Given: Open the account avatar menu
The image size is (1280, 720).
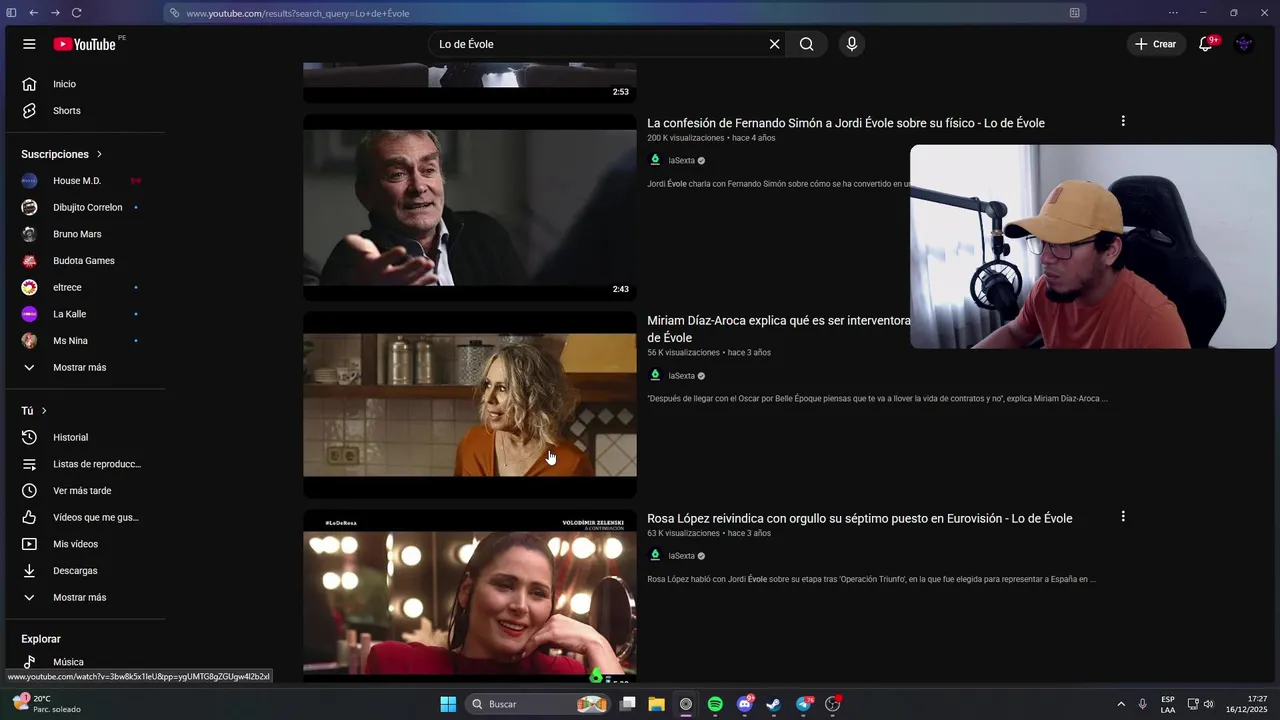Looking at the screenshot, I should (1244, 44).
